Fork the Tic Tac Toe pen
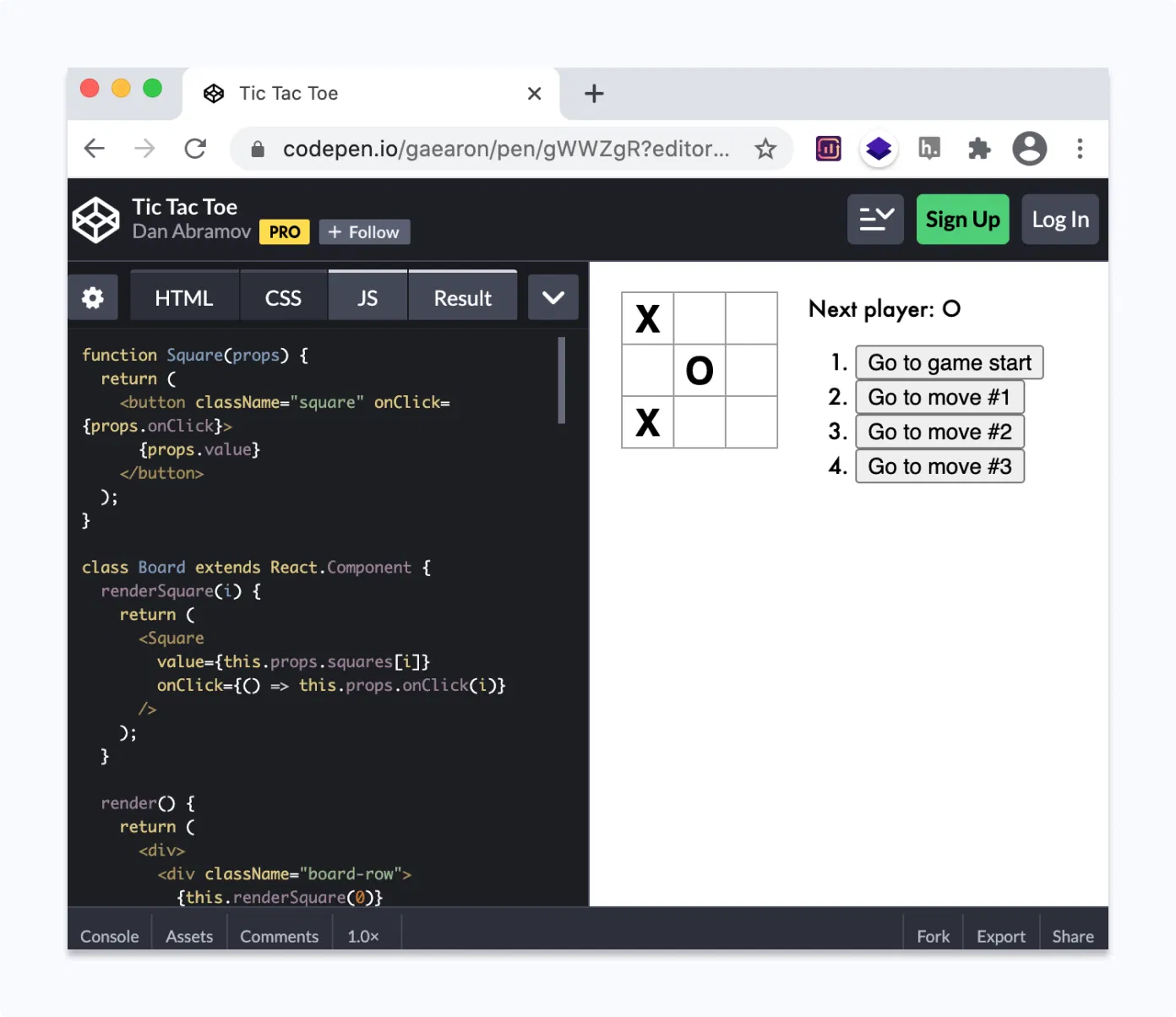The height and width of the screenshot is (1017, 1176). (933, 936)
